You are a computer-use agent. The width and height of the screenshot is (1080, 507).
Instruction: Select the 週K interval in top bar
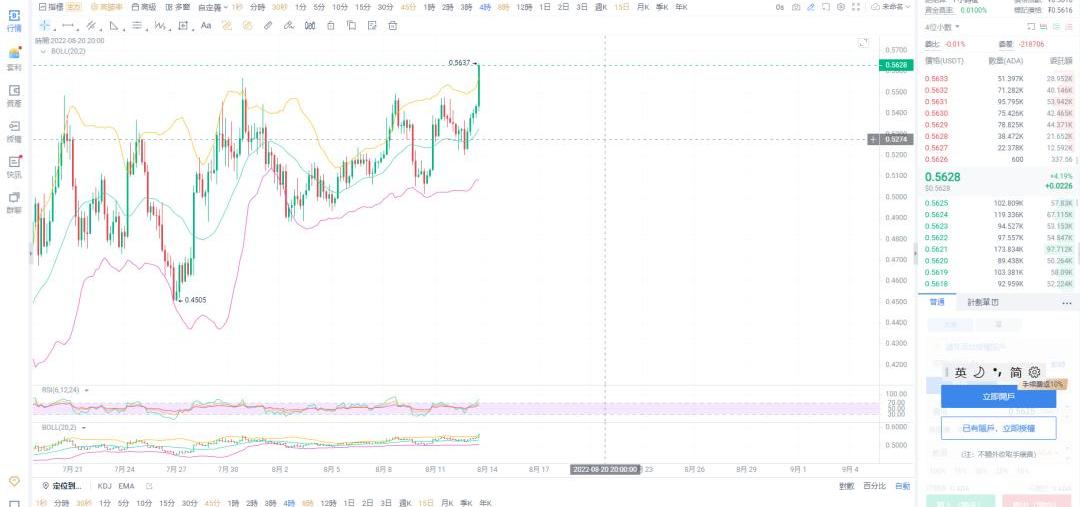[x=601, y=7]
